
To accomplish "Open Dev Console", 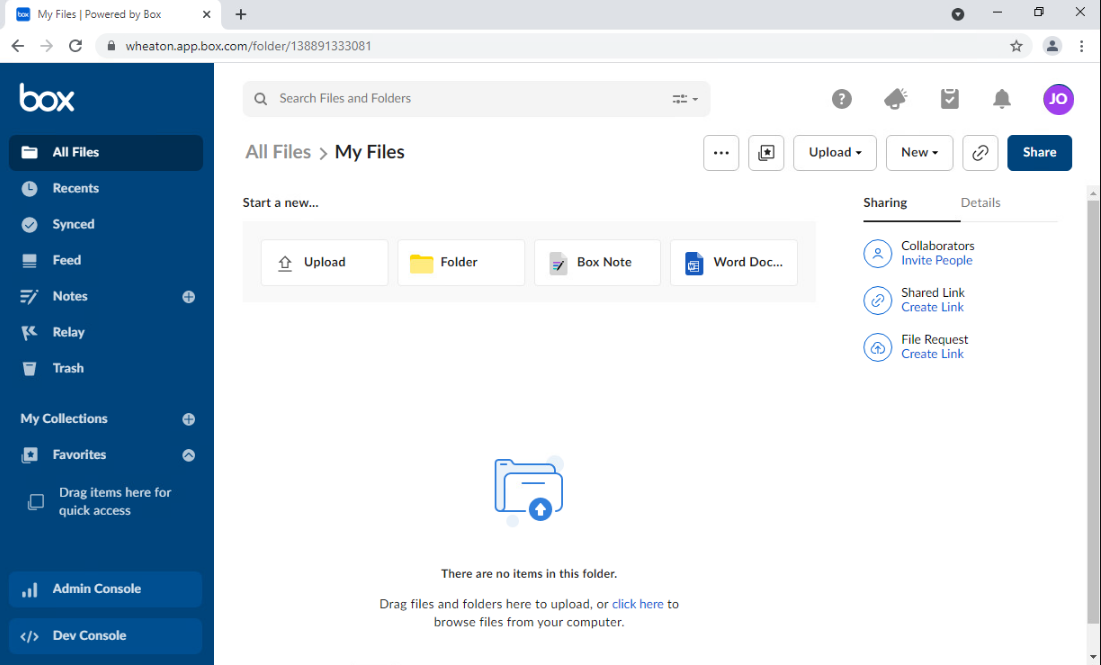I will [106, 636].
